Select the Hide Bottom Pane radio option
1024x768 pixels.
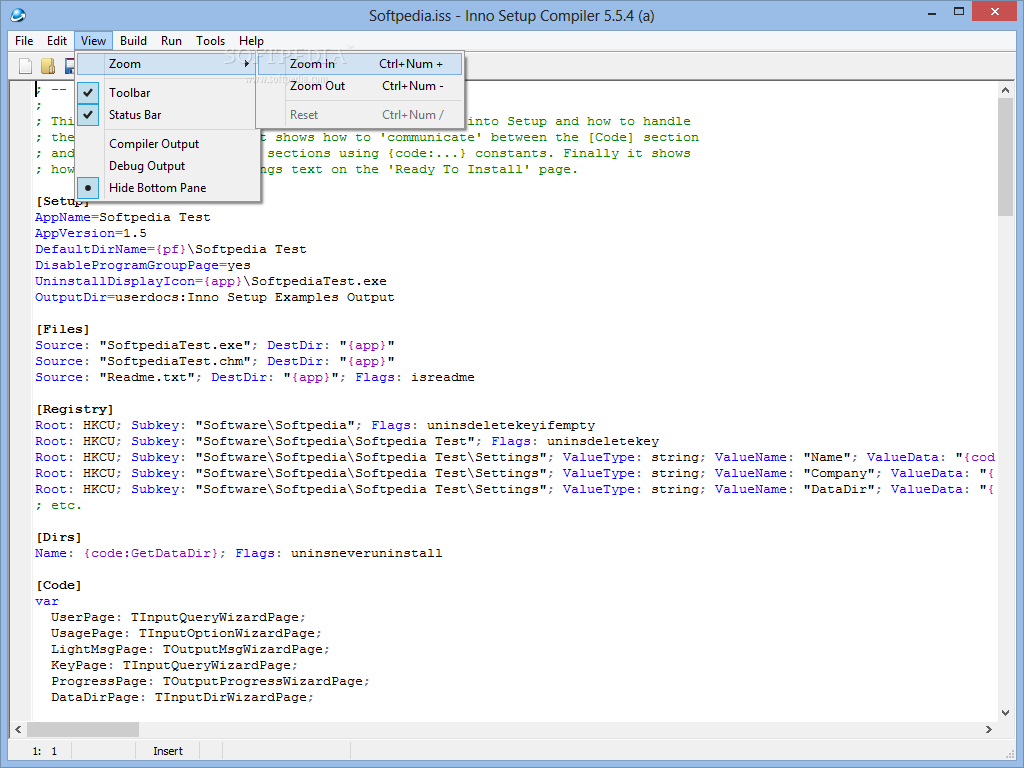[x=167, y=188]
